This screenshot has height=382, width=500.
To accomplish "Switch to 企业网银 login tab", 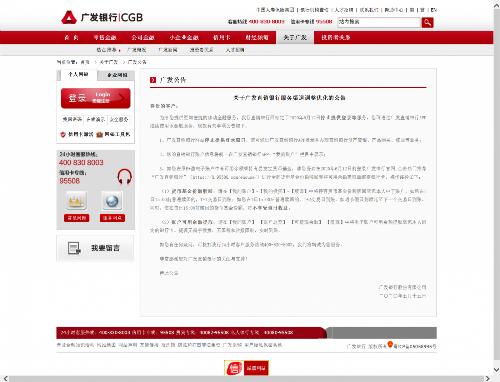I will click(117, 75).
